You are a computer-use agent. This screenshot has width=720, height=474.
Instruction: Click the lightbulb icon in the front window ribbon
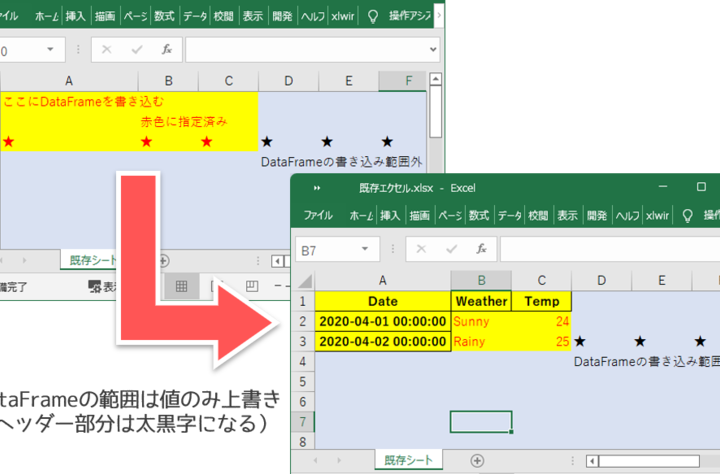click(x=687, y=215)
